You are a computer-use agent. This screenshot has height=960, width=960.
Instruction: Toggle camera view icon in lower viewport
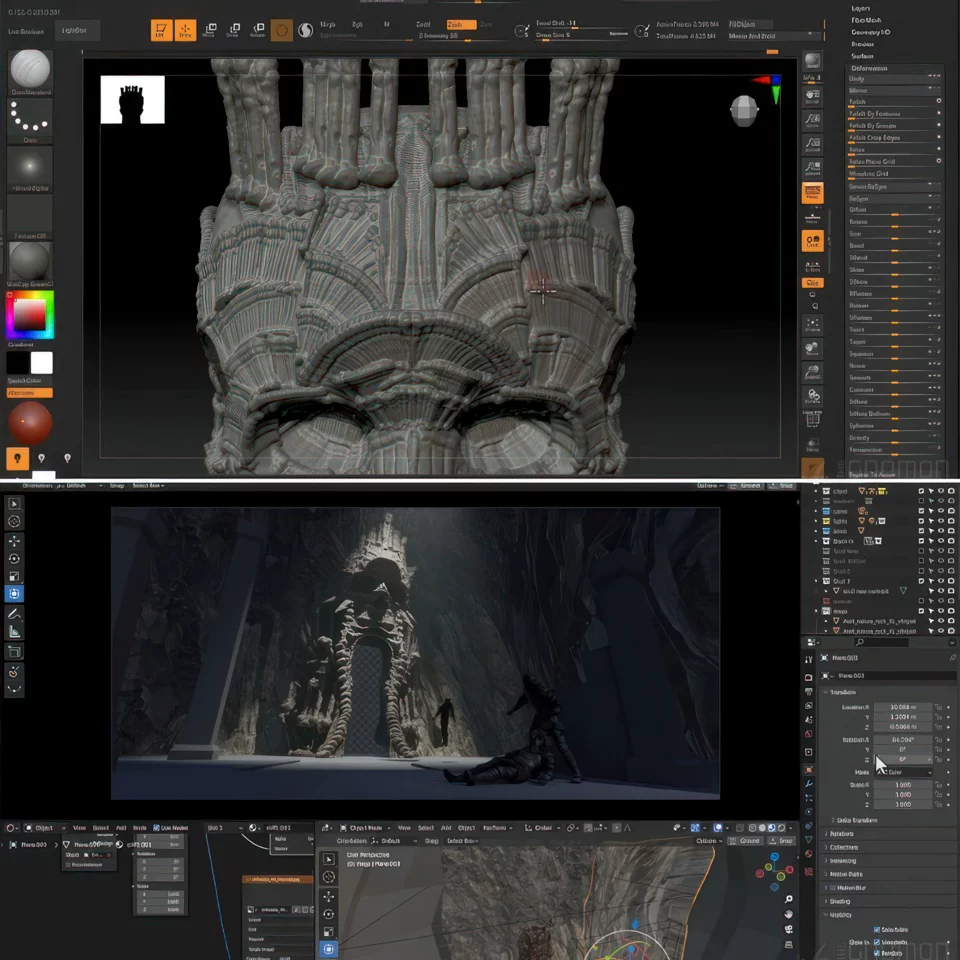pos(789,929)
